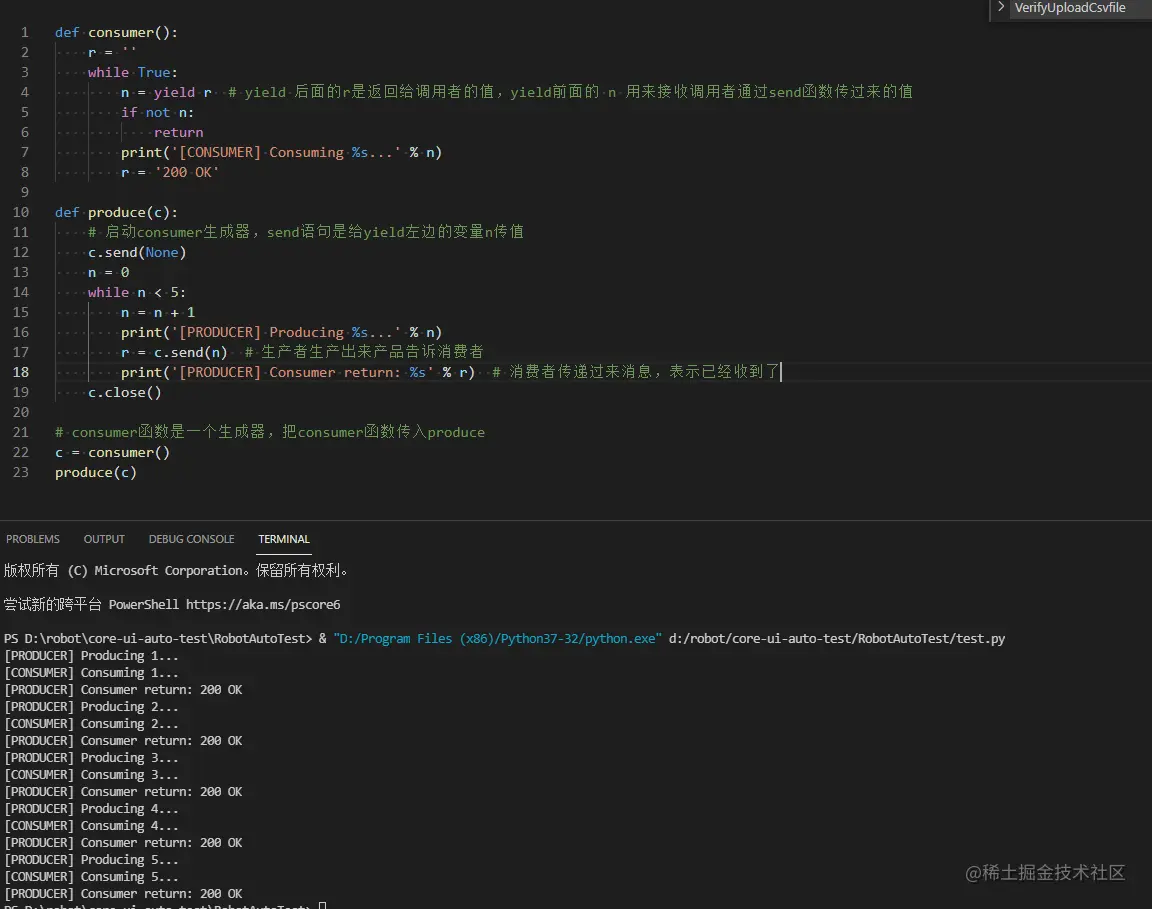Click the 'c.send(None)' call
The width and height of the screenshot is (1152, 909).
coord(137,252)
